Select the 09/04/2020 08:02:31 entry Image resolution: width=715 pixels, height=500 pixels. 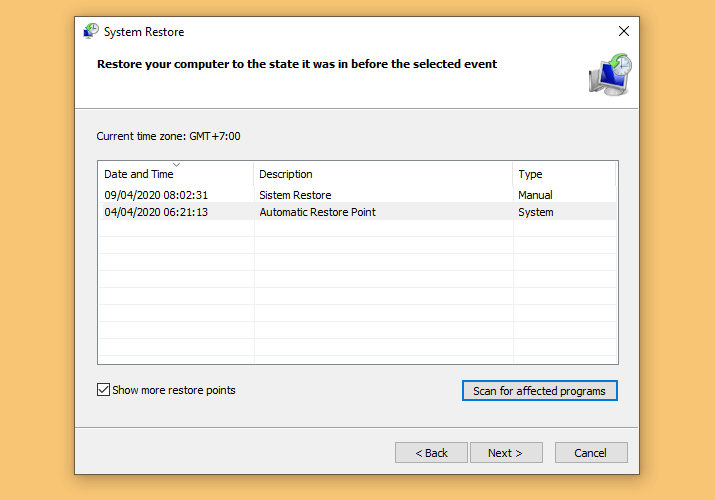156,195
